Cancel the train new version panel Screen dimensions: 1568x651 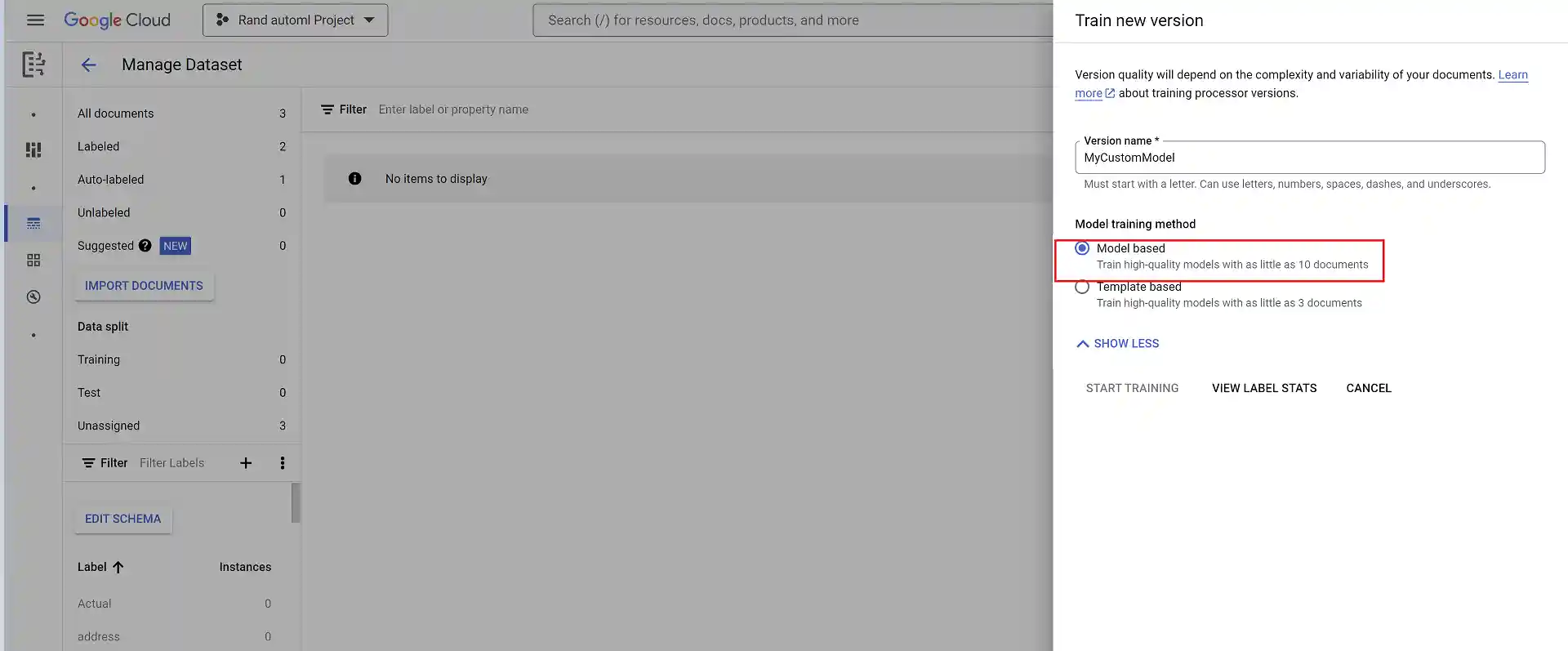click(1369, 388)
